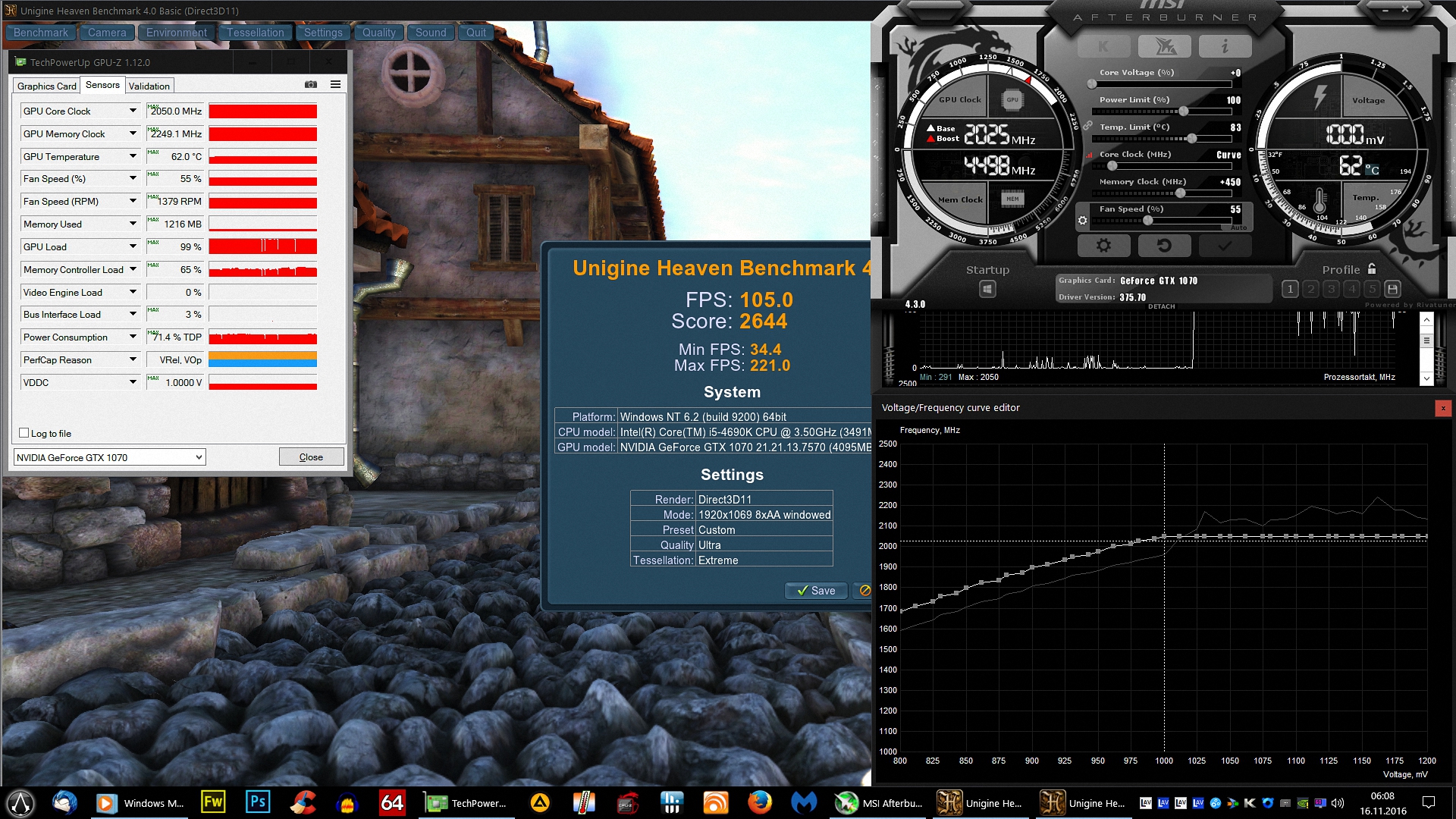The width and height of the screenshot is (1456, 819).
Task: Click the GPU-Z Close button
Action: (x=311, y=457)
